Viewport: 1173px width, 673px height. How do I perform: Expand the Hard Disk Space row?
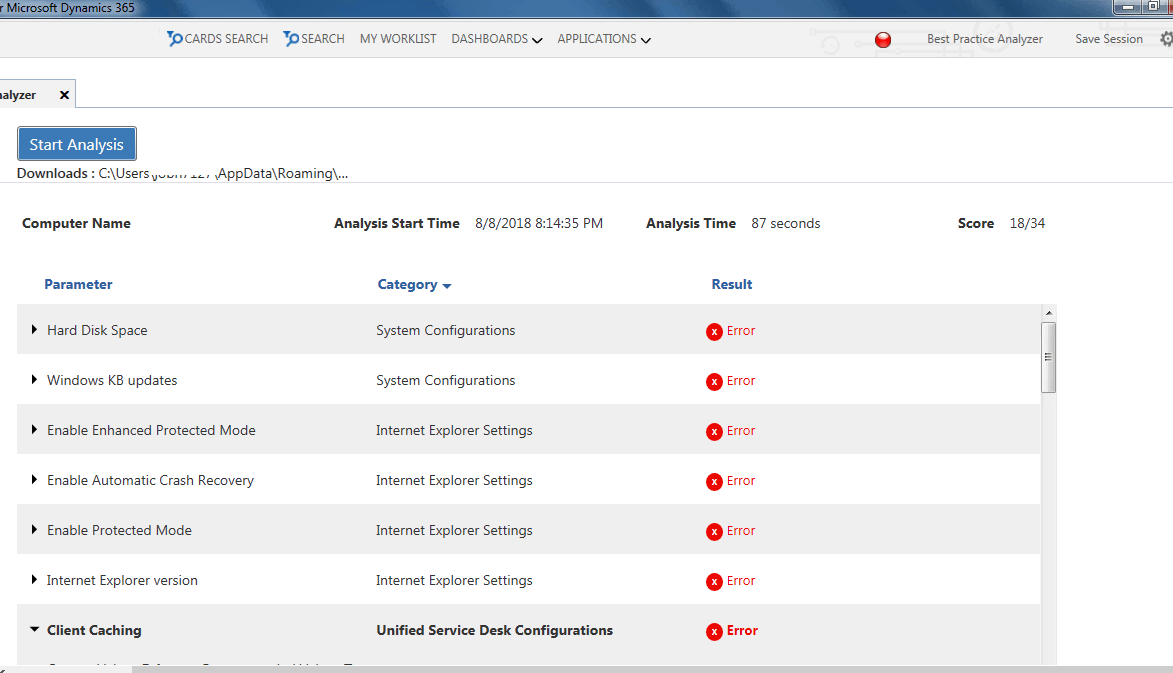34,330
